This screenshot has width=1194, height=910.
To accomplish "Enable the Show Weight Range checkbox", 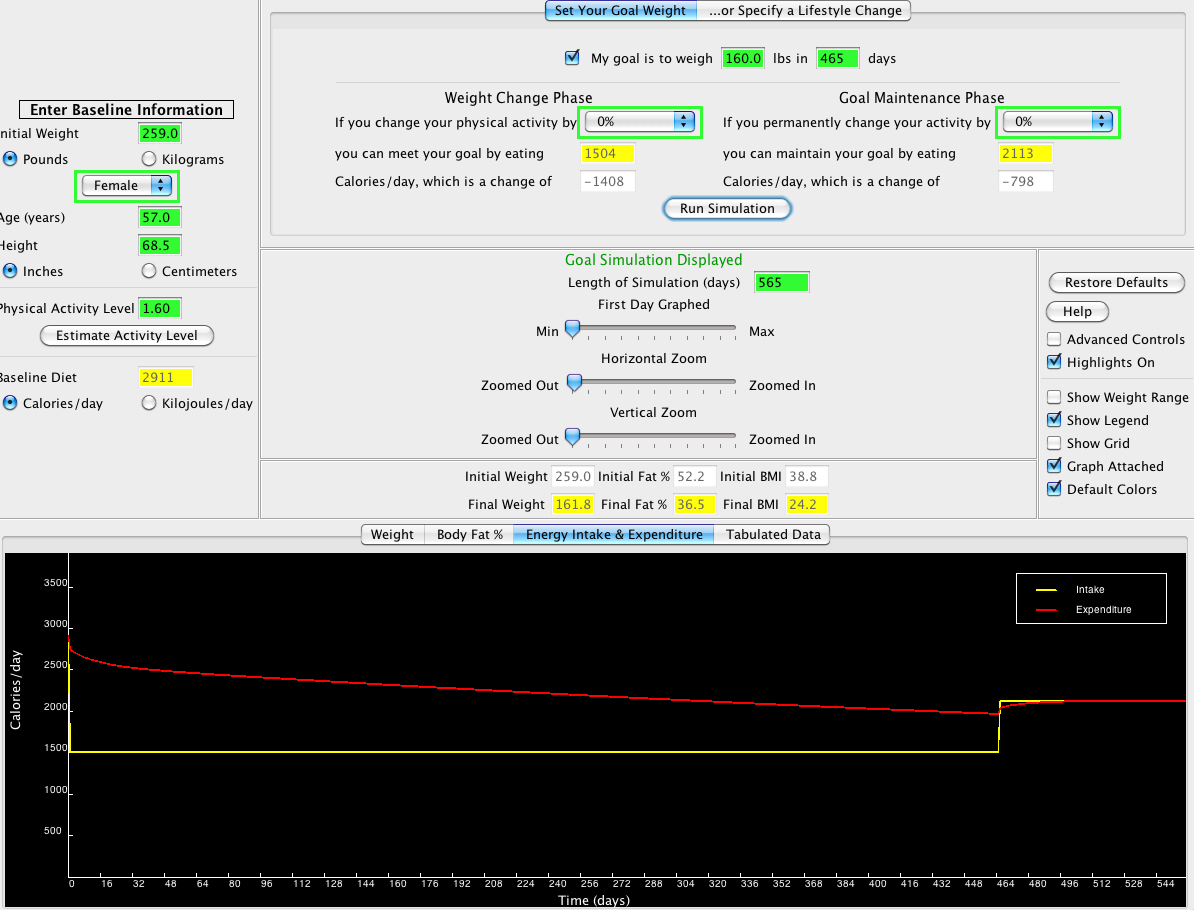I will coord(1054,397).
